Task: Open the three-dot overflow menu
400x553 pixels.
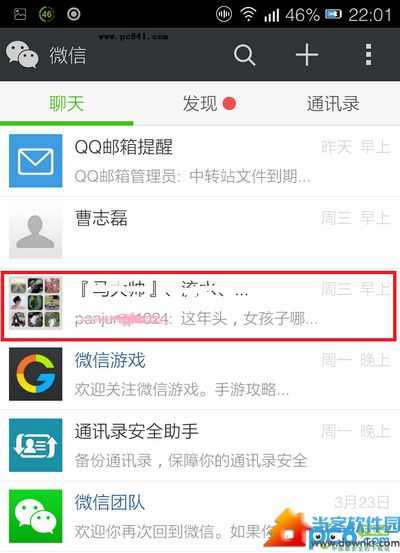Action: tap(368, 55)
